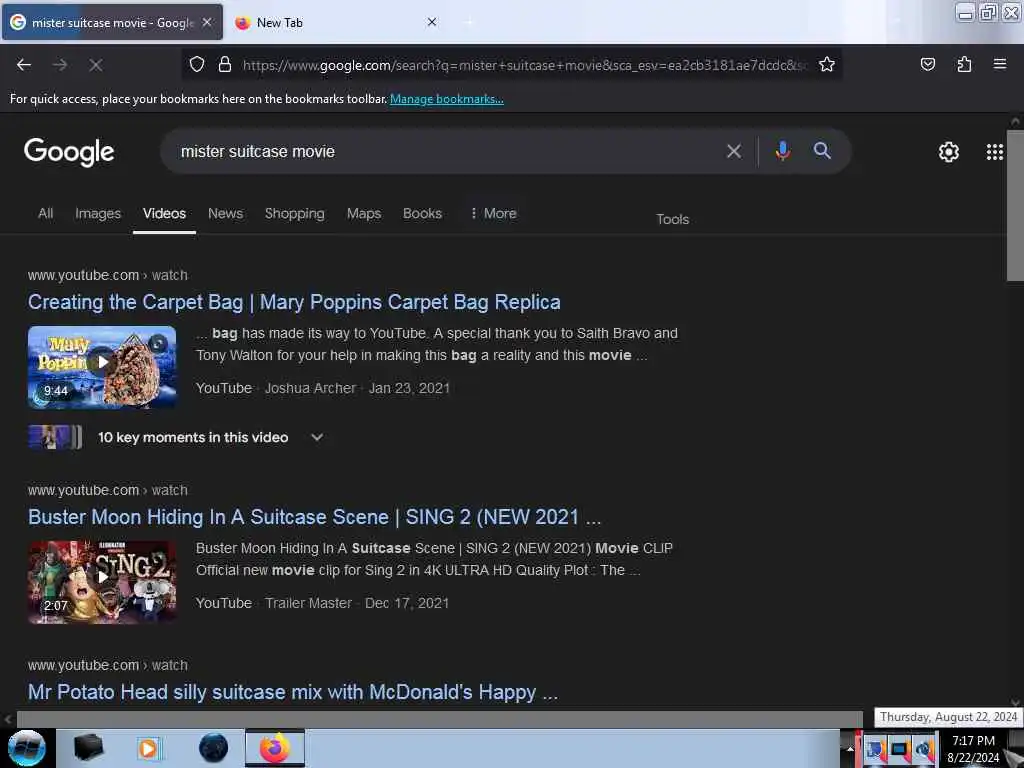
Task: Open the black box taskbar application
Action: click(88, 748)
